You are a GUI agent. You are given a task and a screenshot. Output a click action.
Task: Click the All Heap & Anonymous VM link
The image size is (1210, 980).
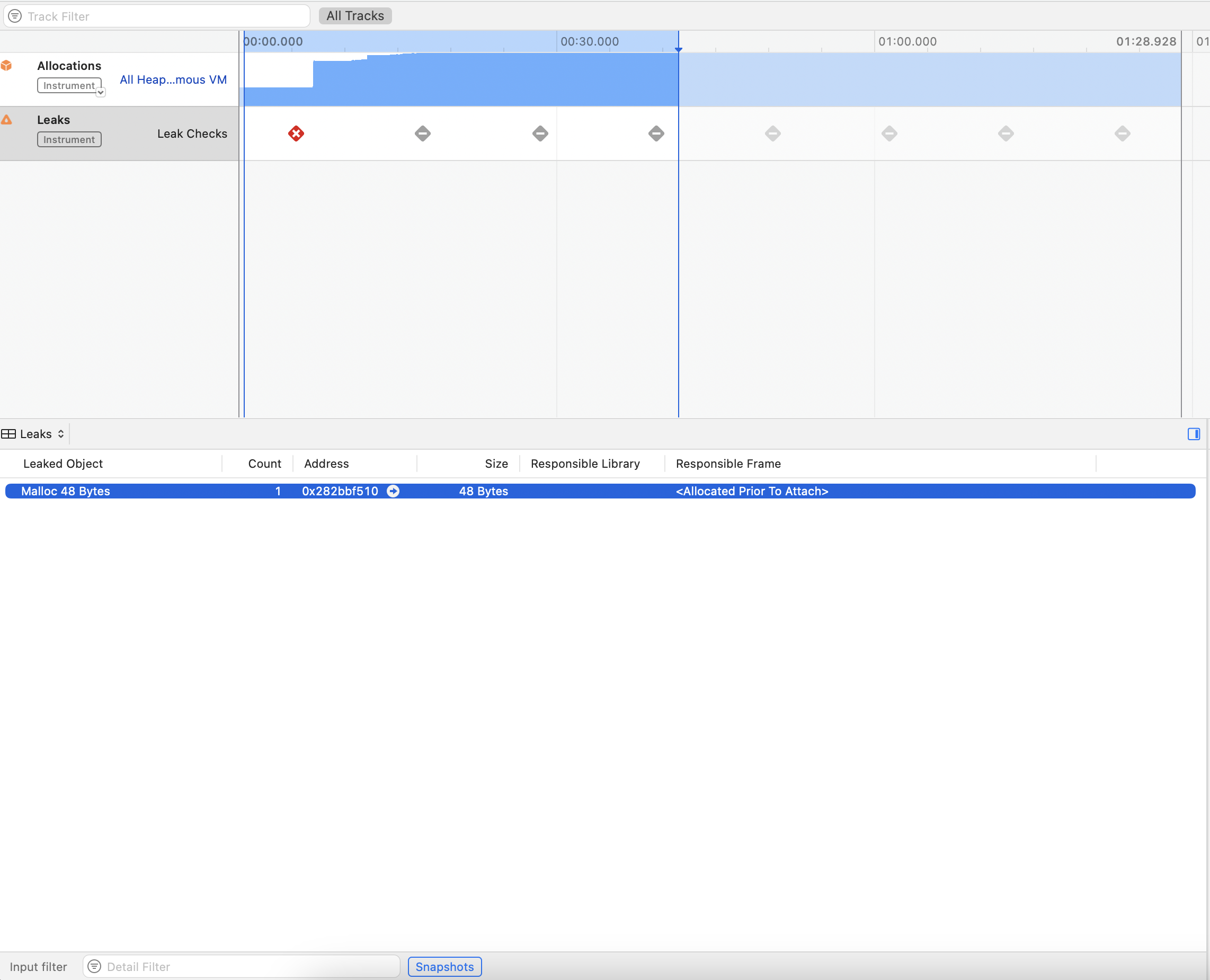(173, 79)
